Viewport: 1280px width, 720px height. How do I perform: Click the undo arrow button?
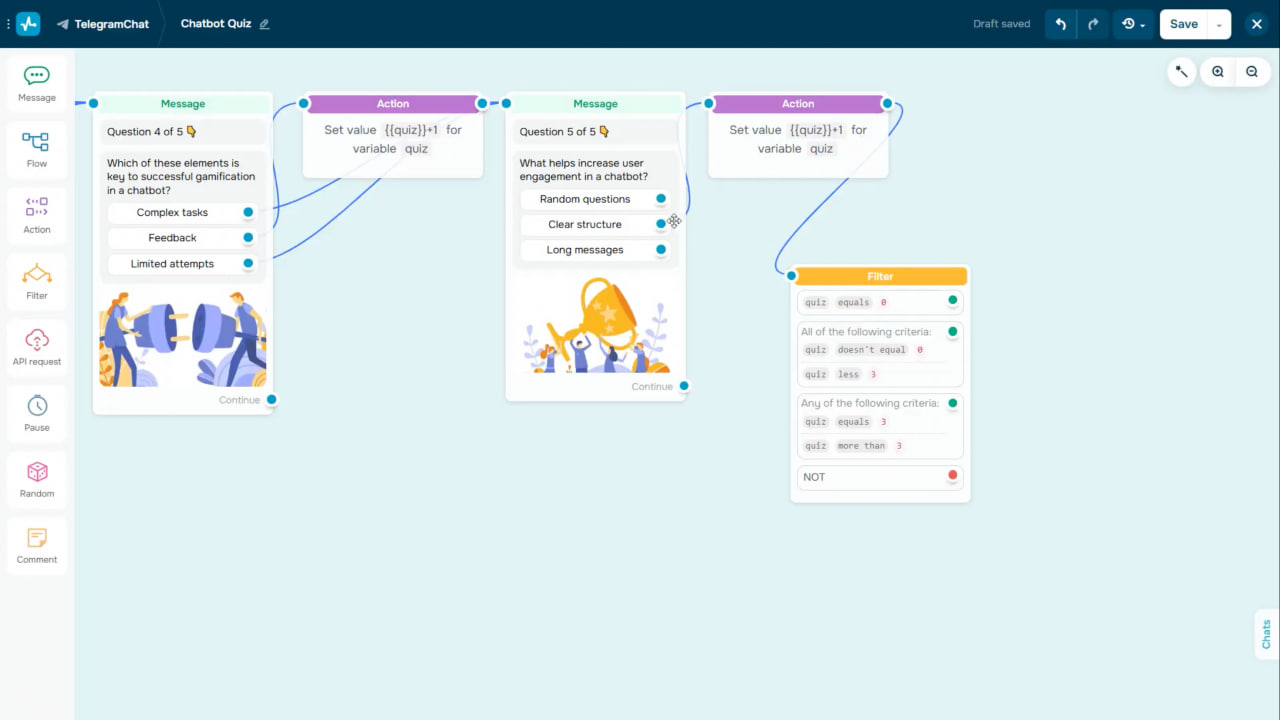point(1061,24)
